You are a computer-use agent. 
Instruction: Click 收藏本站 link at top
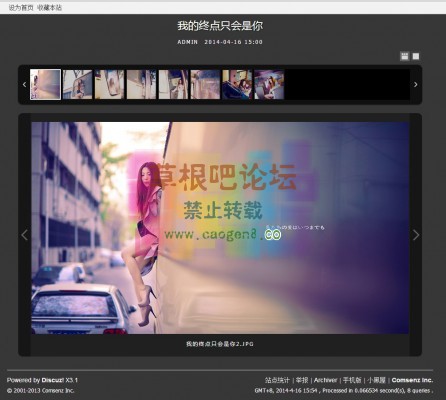click(x=49, y=8)
